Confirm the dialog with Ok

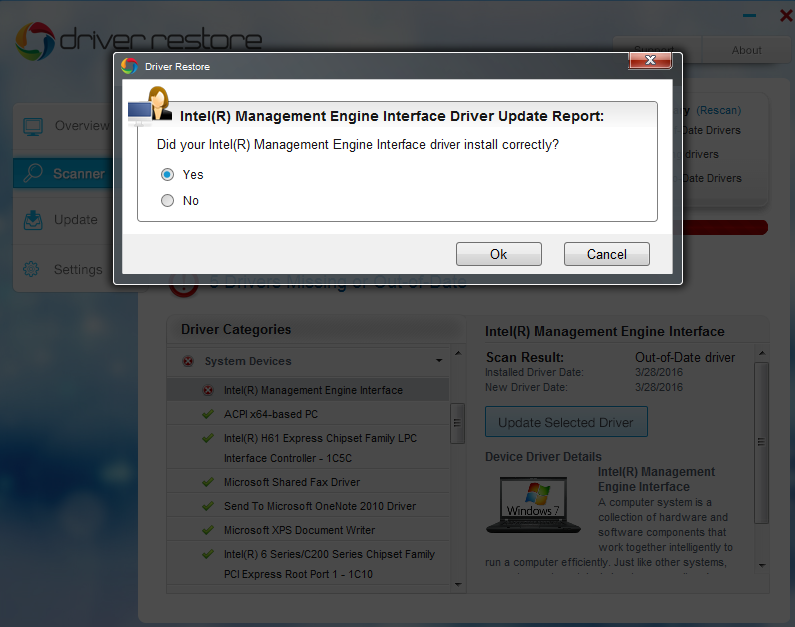[x=498, y=254]
